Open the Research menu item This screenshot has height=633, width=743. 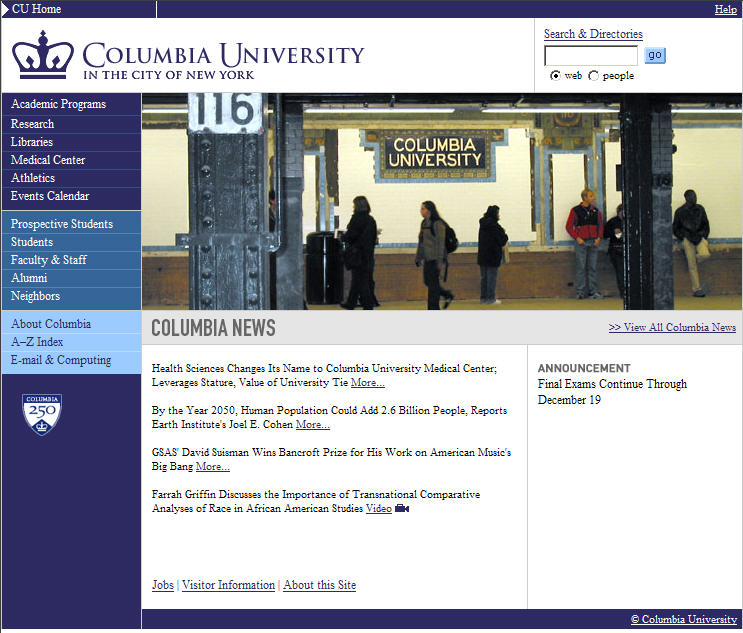point(32,124)
